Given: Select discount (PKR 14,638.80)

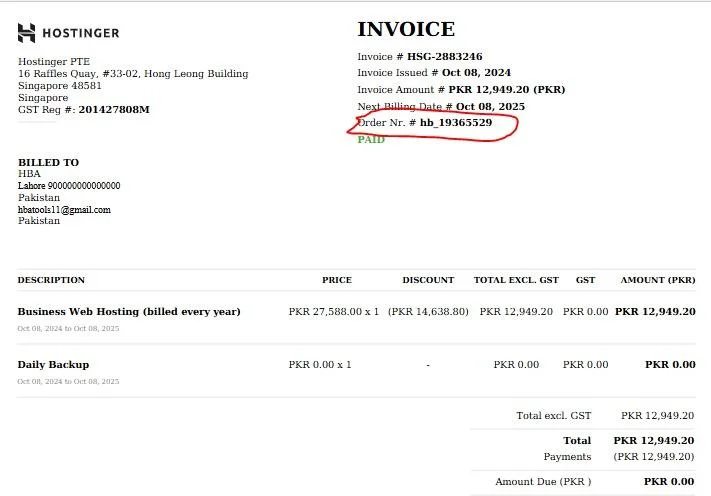Looking at the screenshot, I should click(428, 312).
